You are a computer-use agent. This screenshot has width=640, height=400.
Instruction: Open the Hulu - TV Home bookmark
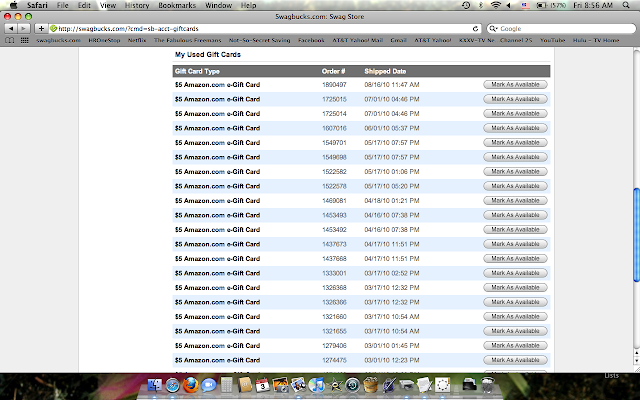tap(596, 40)
